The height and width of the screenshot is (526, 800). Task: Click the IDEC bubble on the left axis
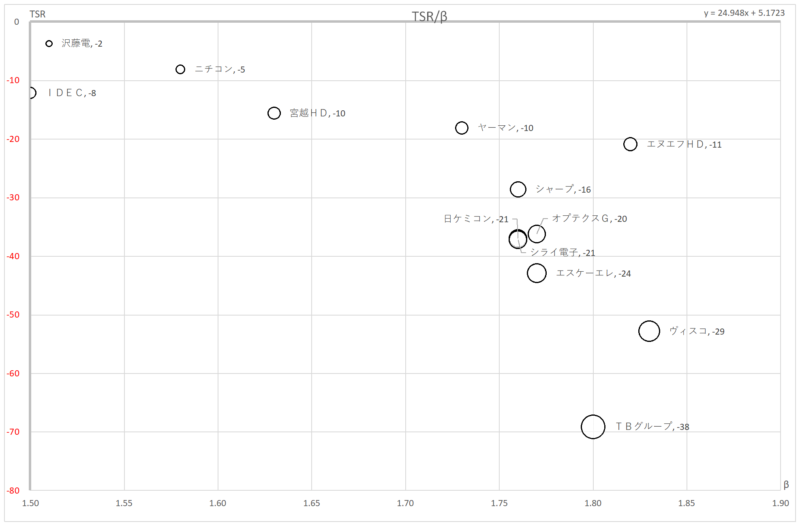coord(31,93)
